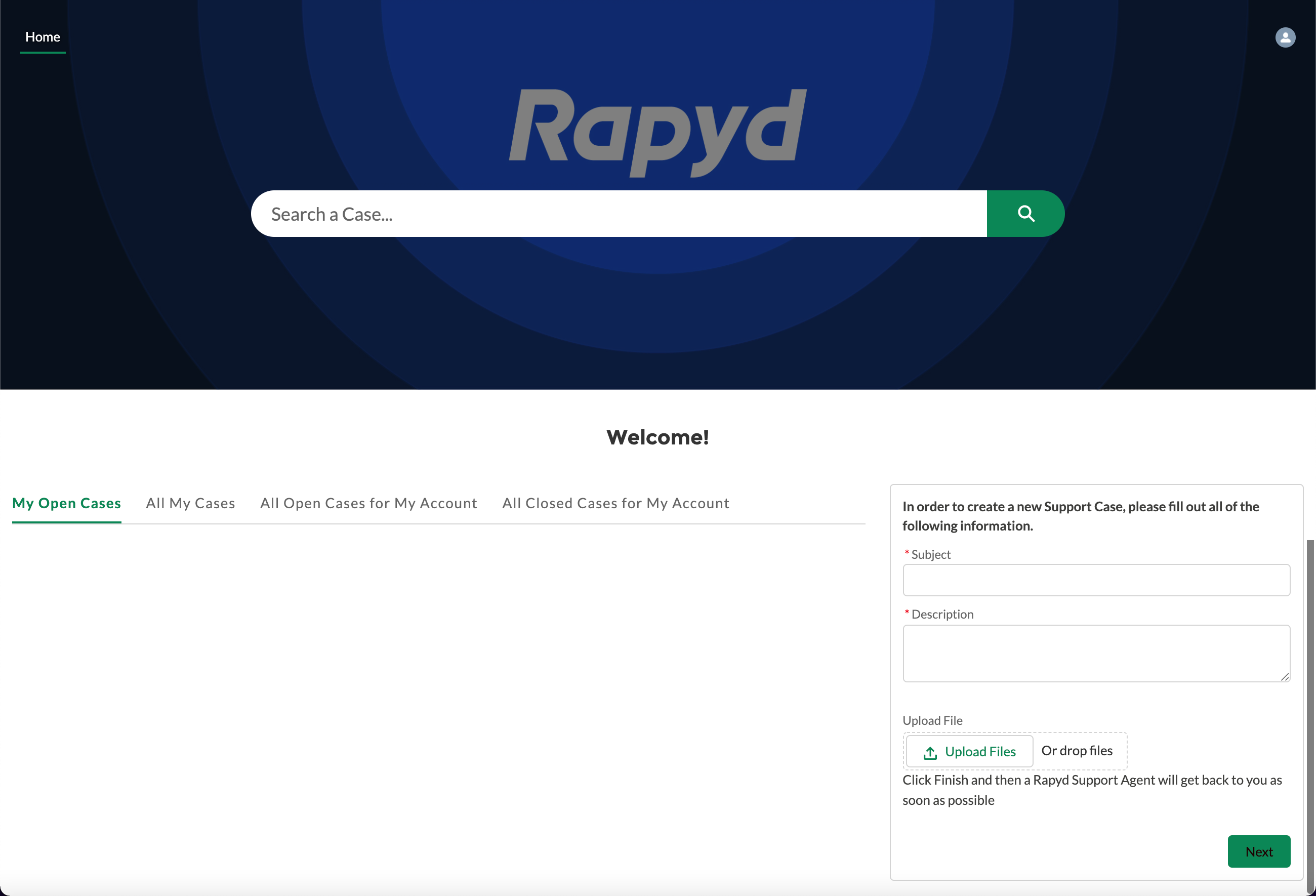
Task: Click the upload arrow icon
Action: click(930, 752)
